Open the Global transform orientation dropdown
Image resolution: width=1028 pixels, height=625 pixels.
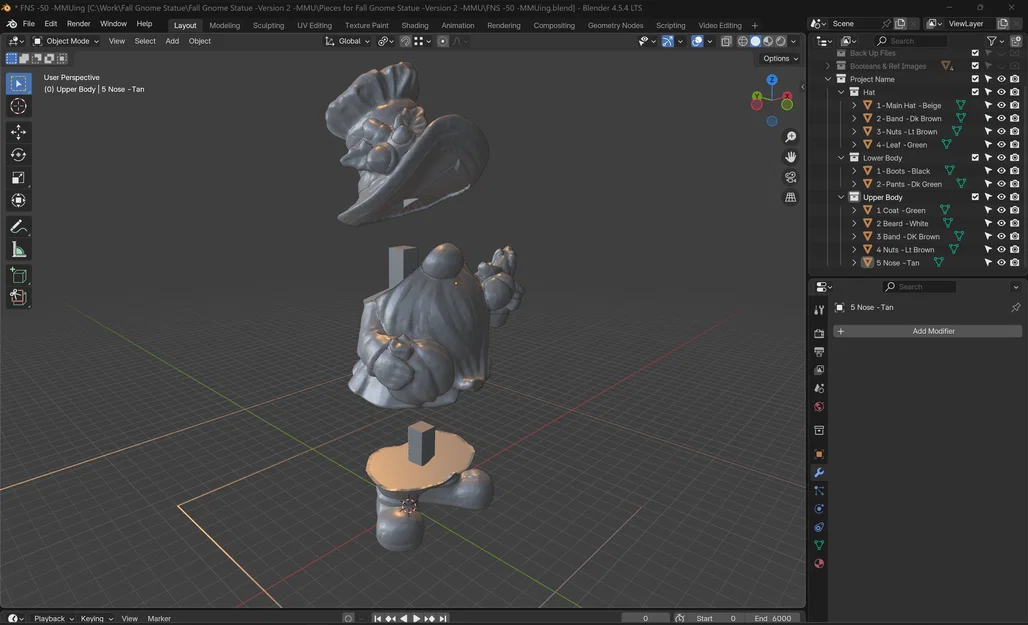tap(348, 41)
